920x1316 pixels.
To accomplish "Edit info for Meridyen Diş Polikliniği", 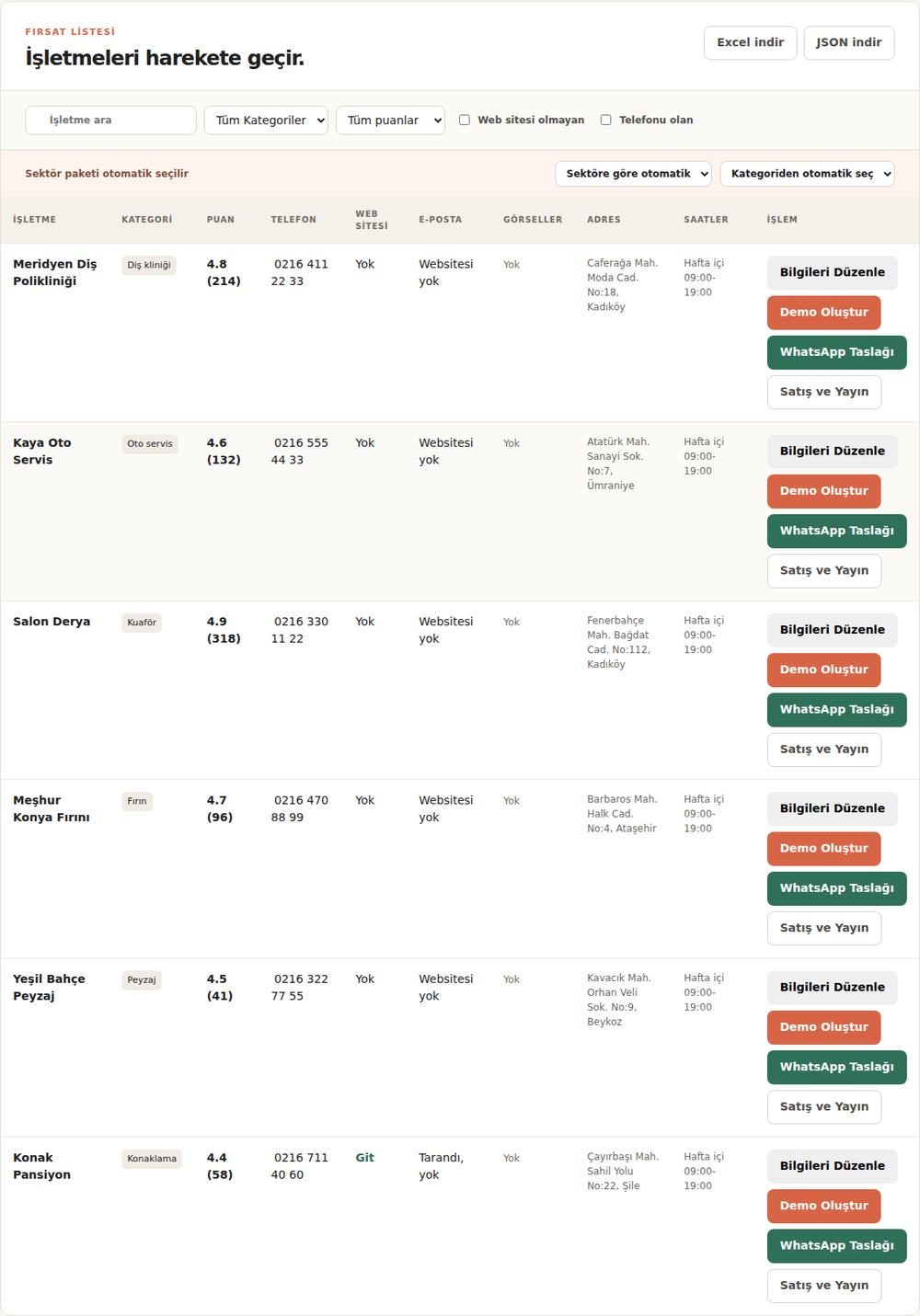I will point(832,272).
